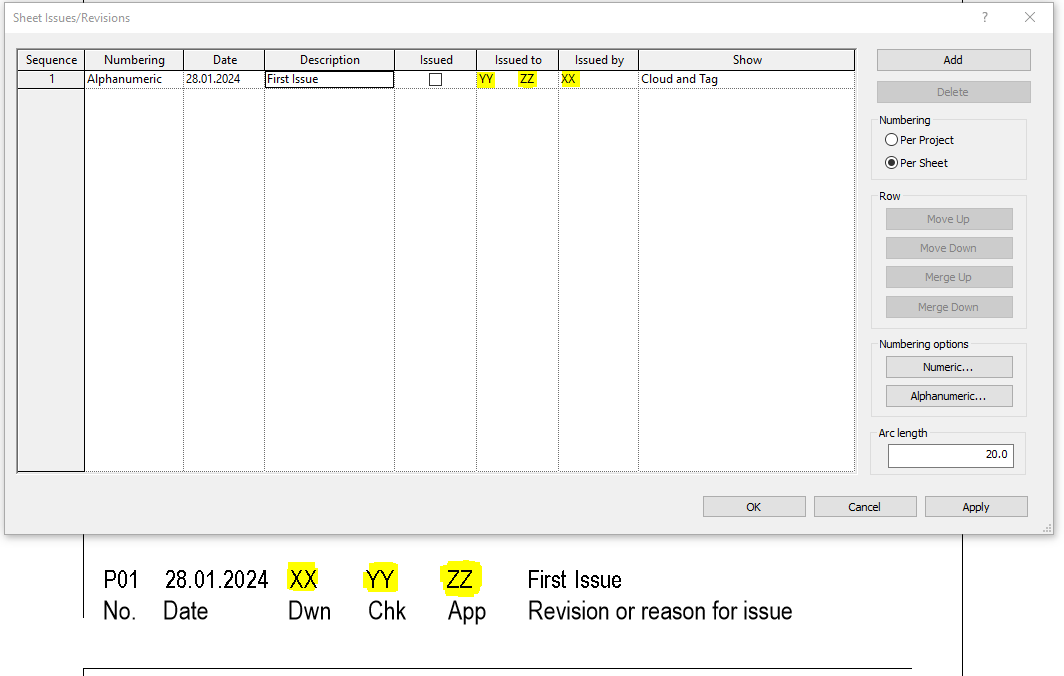Image resolution: width=1064 pixels, height=676 pixels.
Task: Open Alphanumeric numbering options
Action: tap(948, 395)
